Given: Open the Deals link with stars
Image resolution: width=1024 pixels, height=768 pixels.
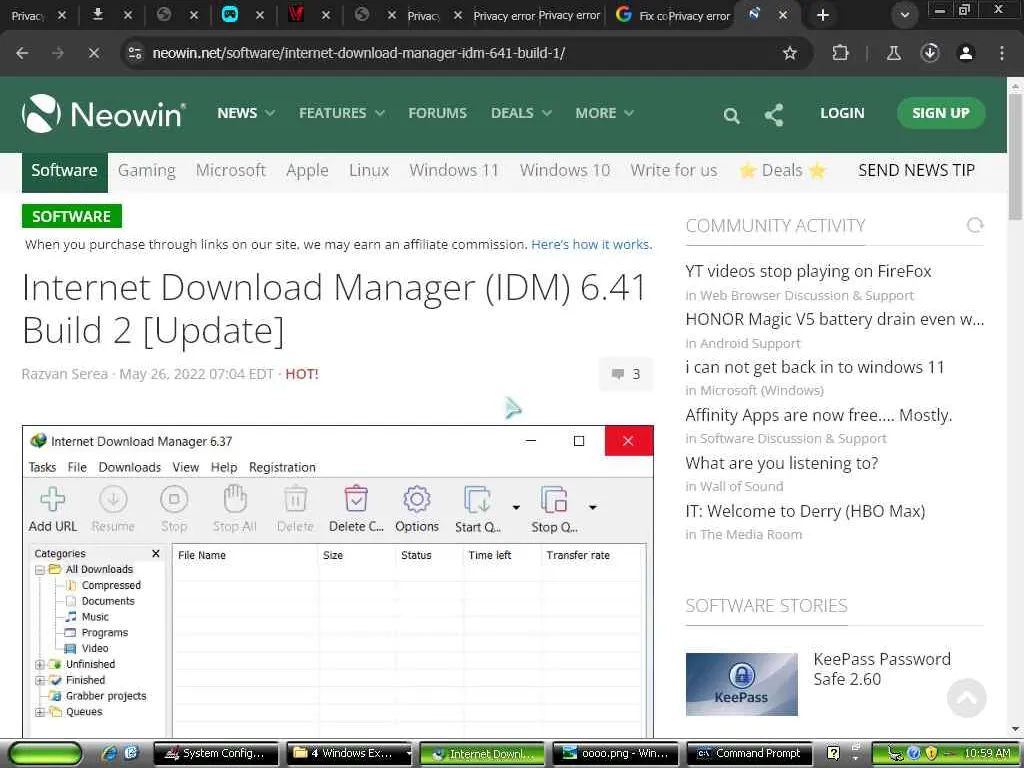Looking at the screenshot, I should tap(782, 170).
